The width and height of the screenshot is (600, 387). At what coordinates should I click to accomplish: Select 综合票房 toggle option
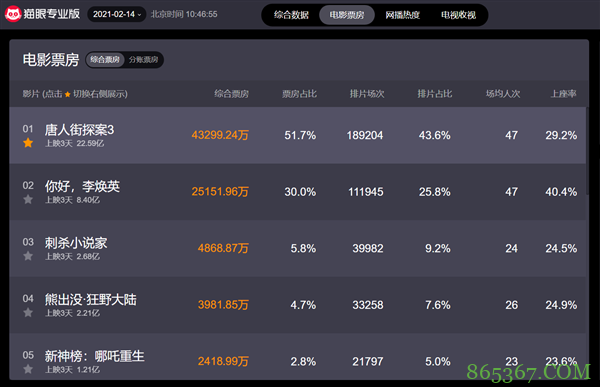tap(105, 60)
